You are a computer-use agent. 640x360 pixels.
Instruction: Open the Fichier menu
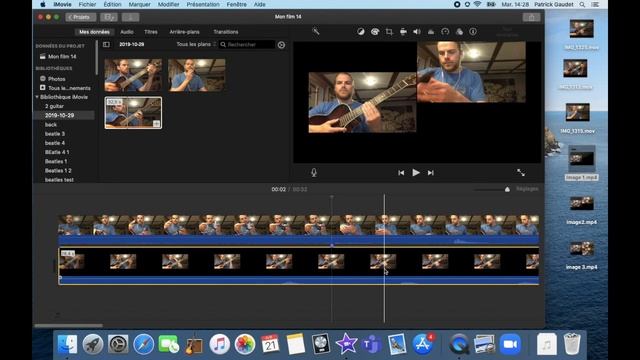pyautogui.click(x=87, y=4)
